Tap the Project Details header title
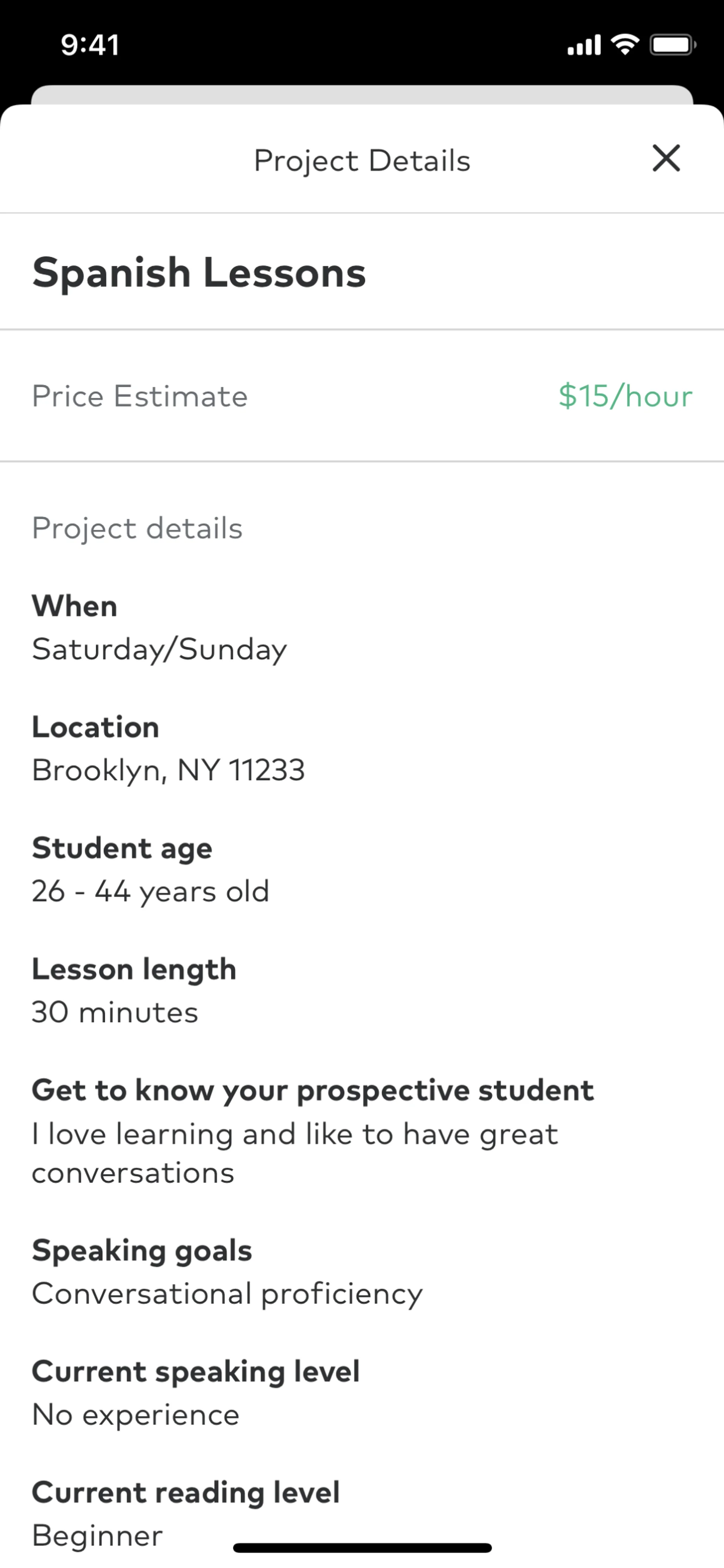 (x=362, y=161)
